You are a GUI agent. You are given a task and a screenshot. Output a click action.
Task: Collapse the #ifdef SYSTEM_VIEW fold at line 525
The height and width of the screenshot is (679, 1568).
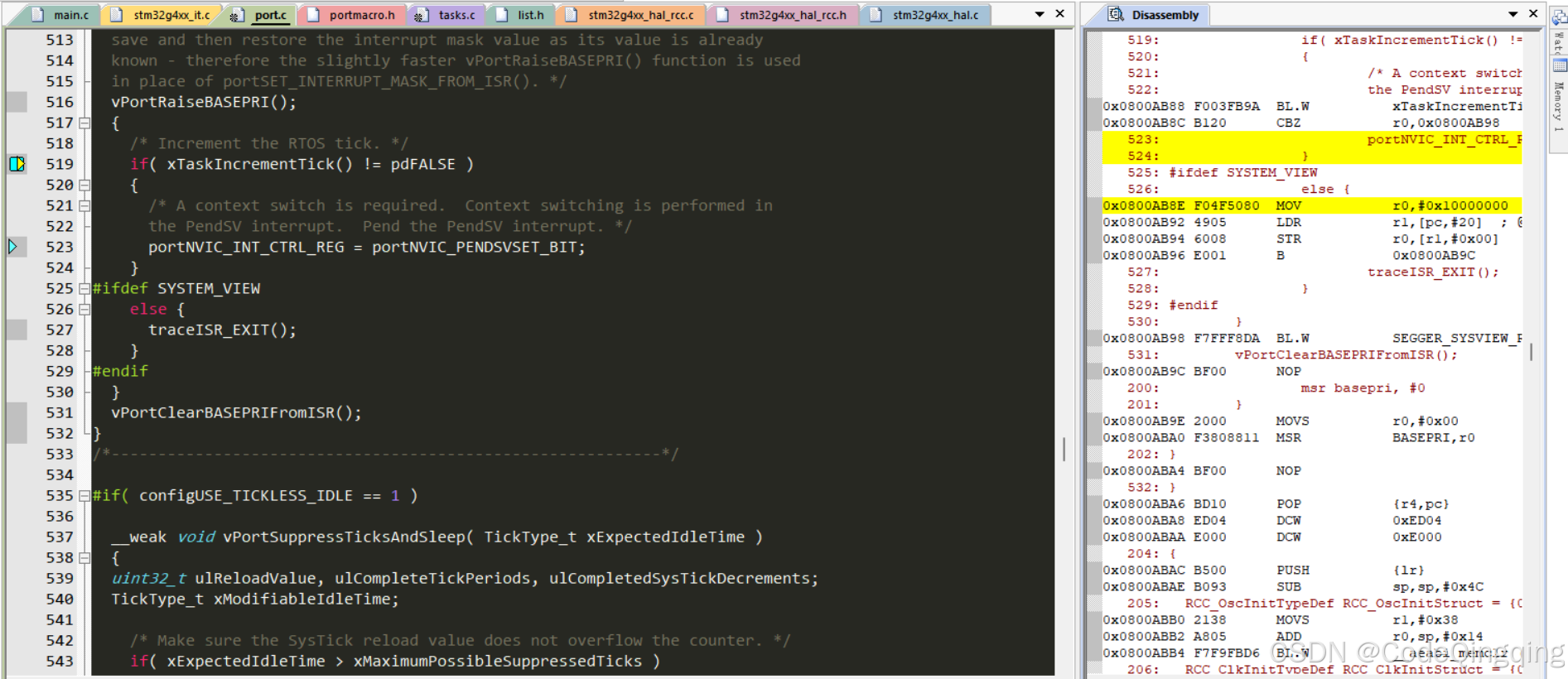coord(84,288)
